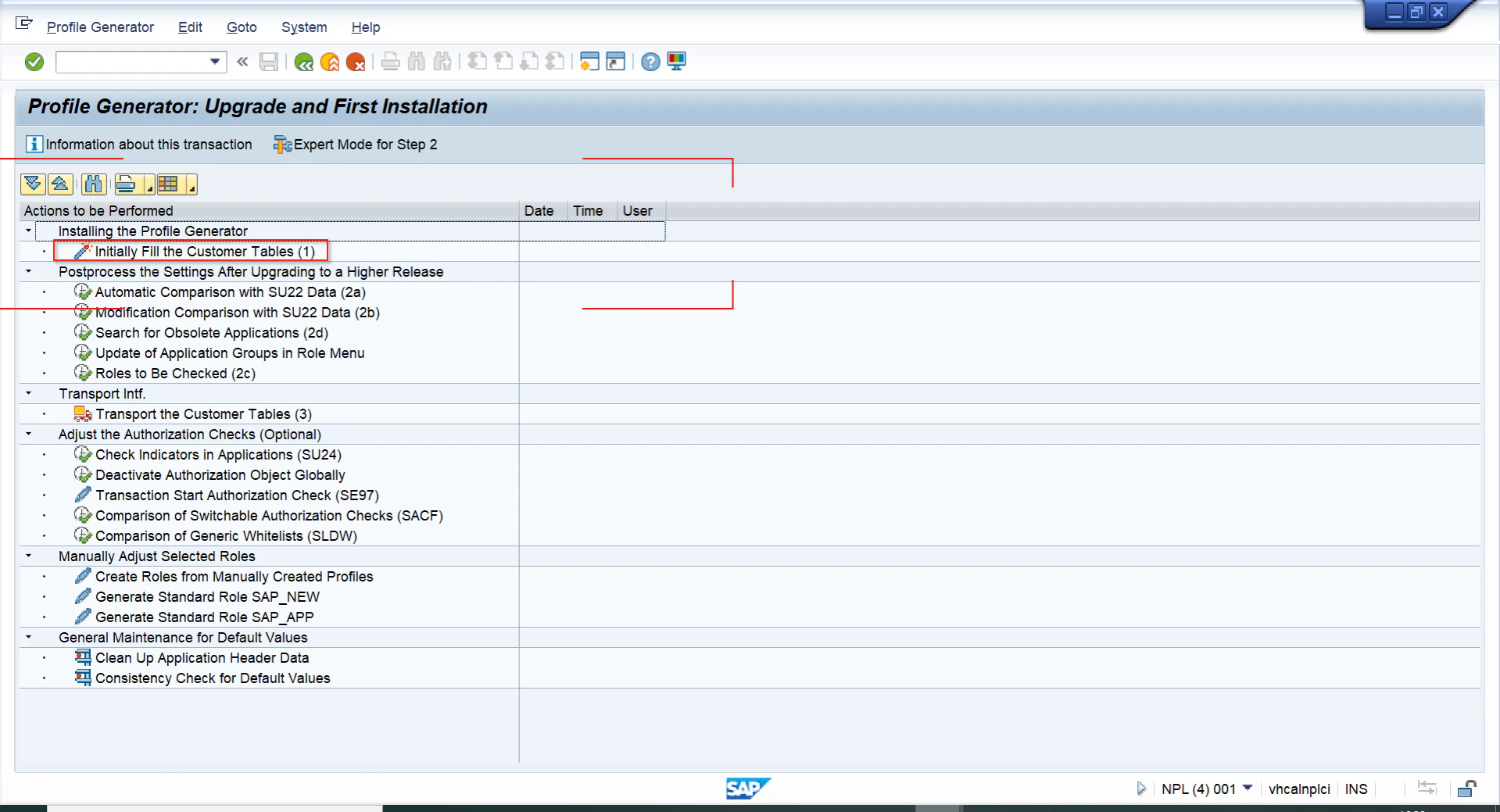1500x812 pixels.
Task: Click the Create New Session icon
Action: pyautogui.click(x=590, y=61)
